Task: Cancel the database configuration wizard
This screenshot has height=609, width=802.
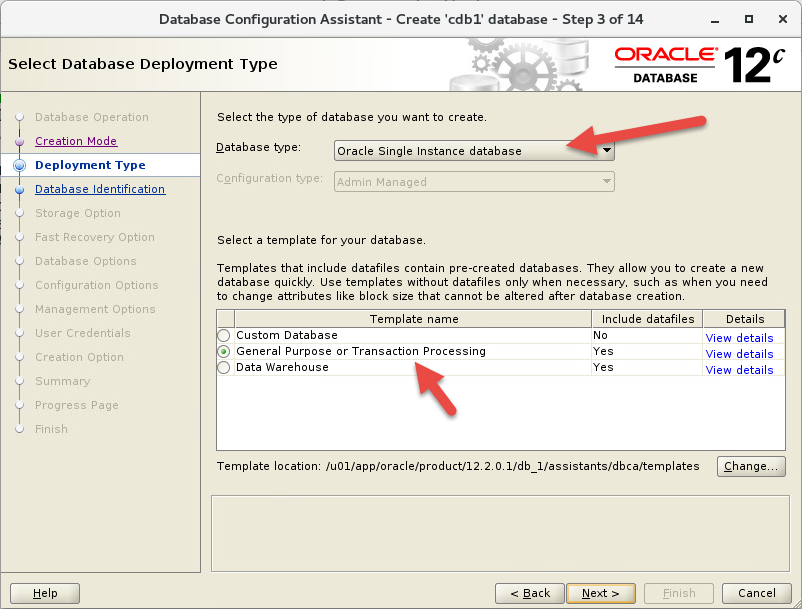Action: pyautogui.click(x=757, y=593)
